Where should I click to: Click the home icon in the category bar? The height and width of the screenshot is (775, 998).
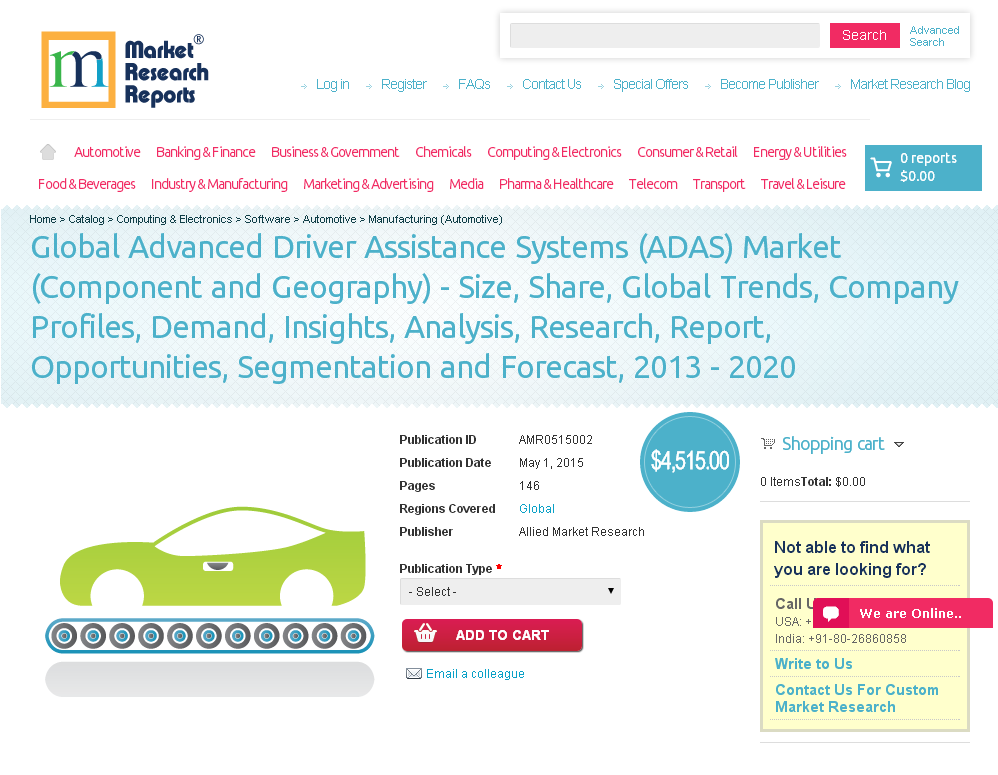tap(47, 150)
